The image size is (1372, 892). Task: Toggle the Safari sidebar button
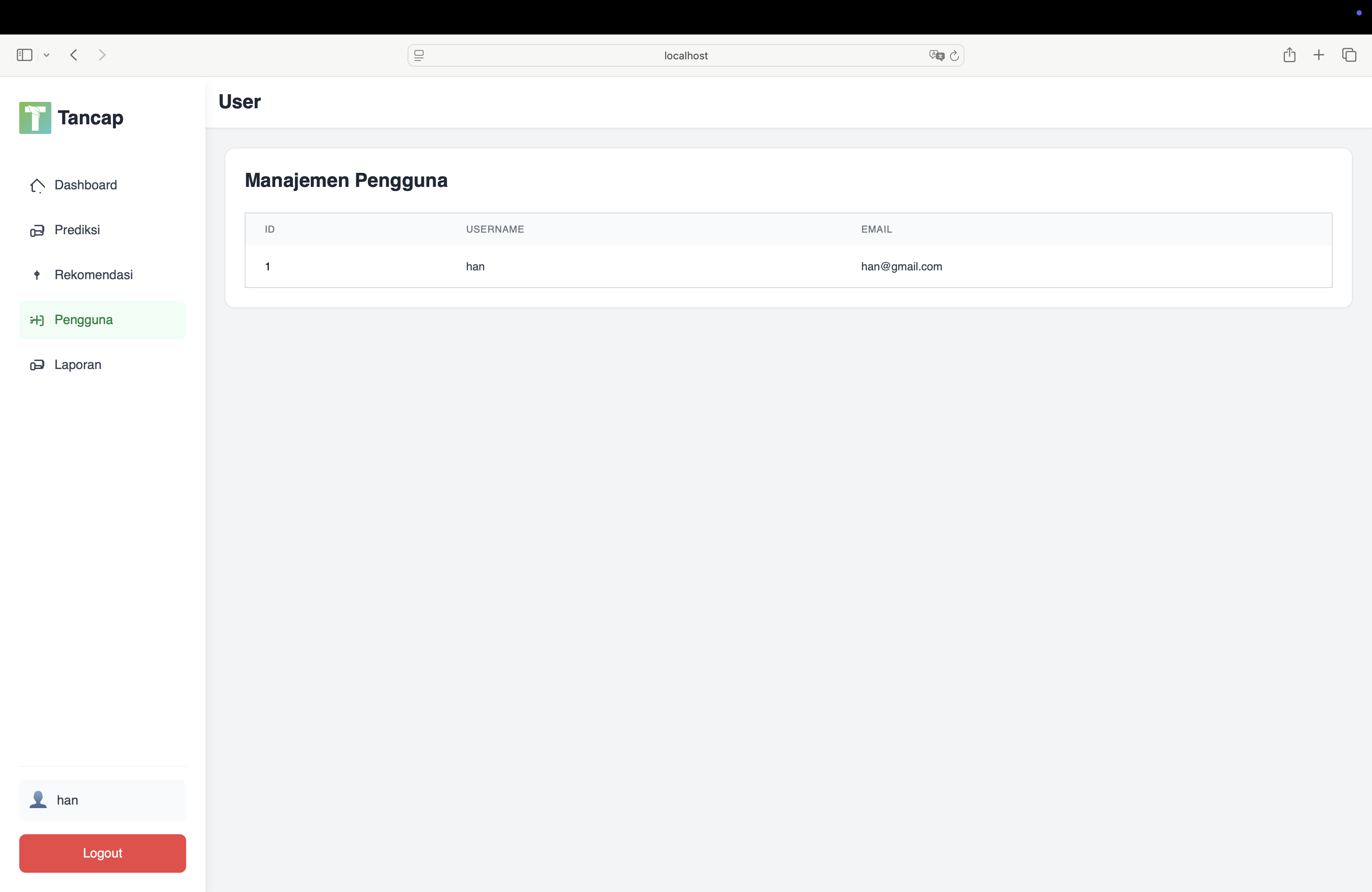(x=24, y=55)
